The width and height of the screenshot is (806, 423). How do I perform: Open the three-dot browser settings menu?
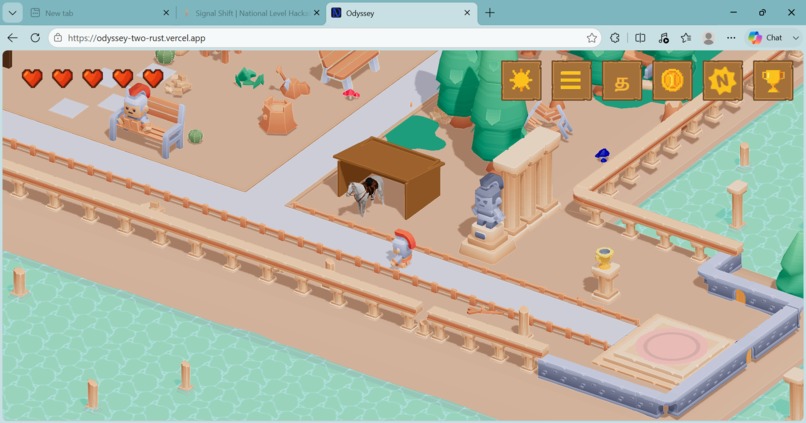click(731, 38)
